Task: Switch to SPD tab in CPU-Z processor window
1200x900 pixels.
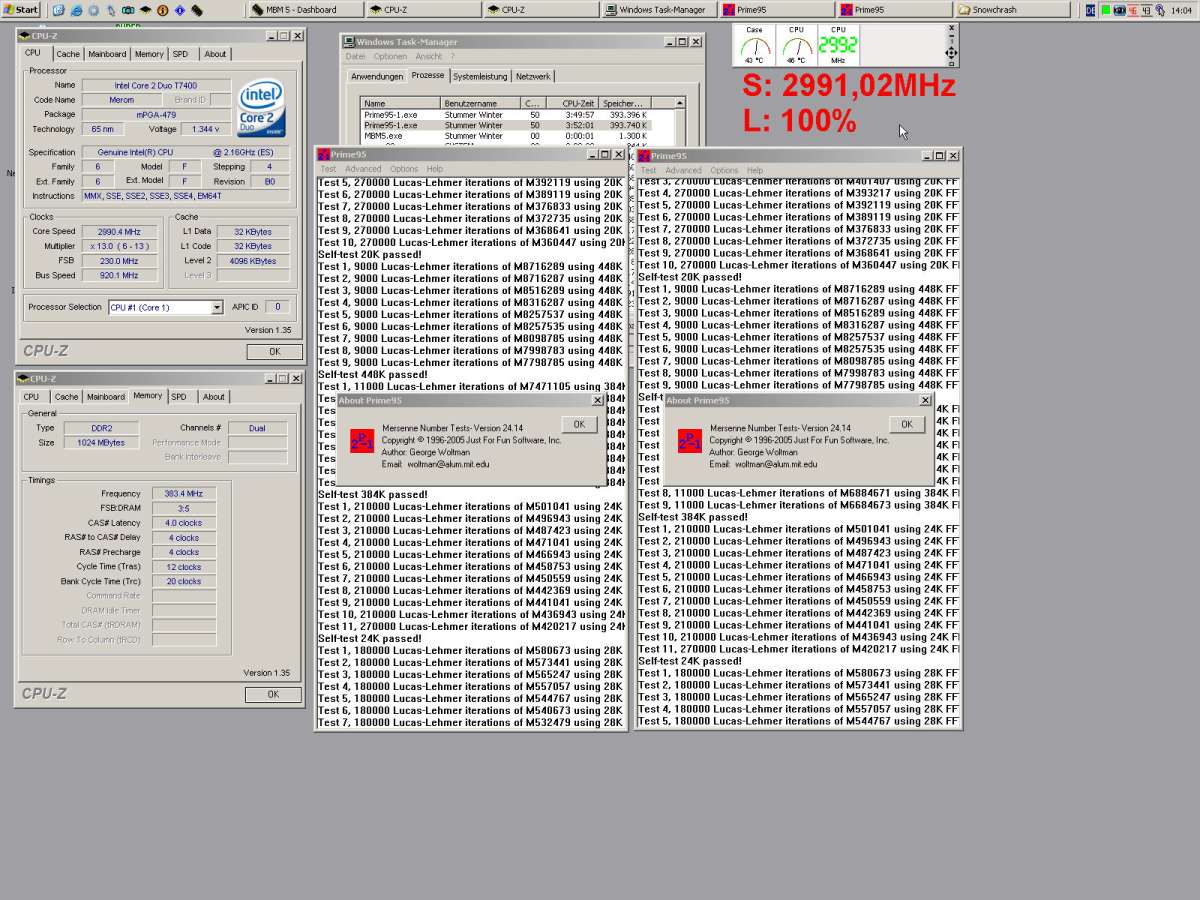Action: [x=180, y=54]
